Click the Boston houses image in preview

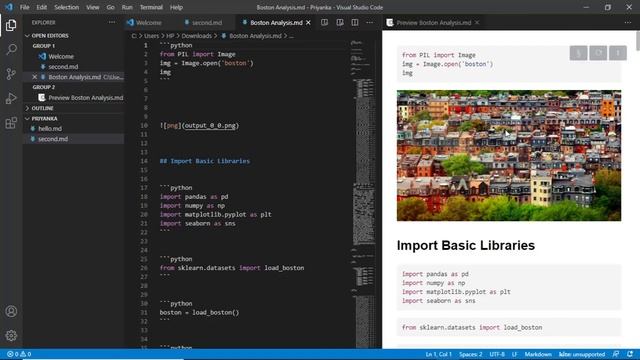tap(509, 156)
